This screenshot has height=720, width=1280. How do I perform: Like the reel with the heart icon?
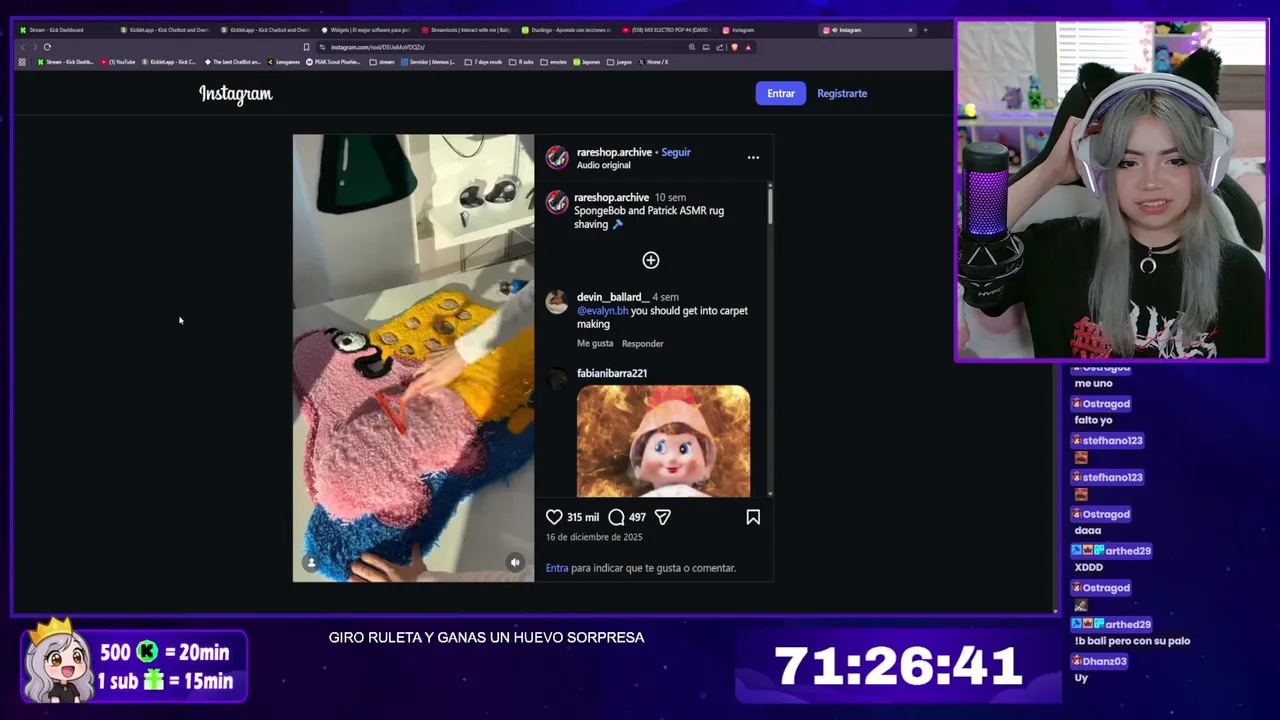554,517
